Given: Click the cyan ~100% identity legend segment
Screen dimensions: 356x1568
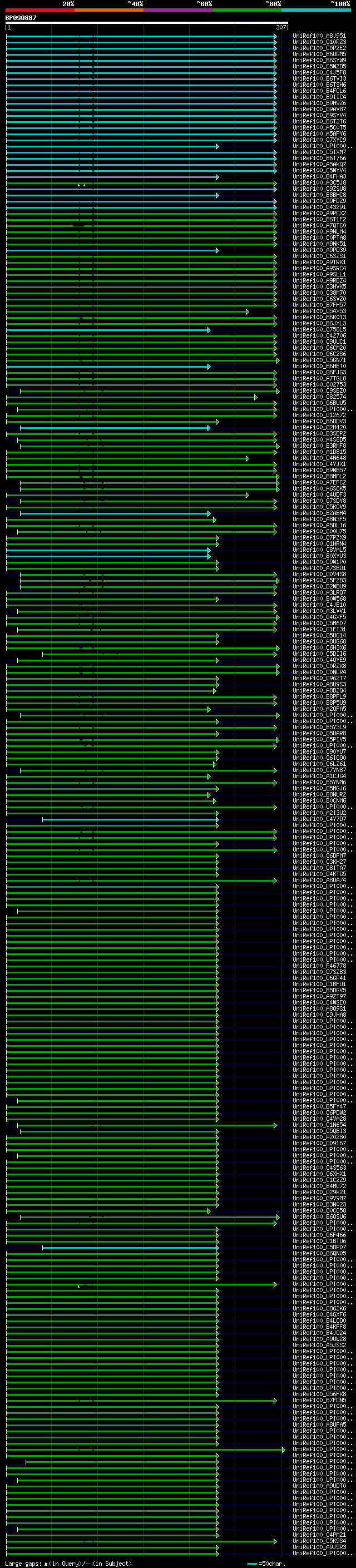Looking at the screenshot, I should [x=316, y=10].
